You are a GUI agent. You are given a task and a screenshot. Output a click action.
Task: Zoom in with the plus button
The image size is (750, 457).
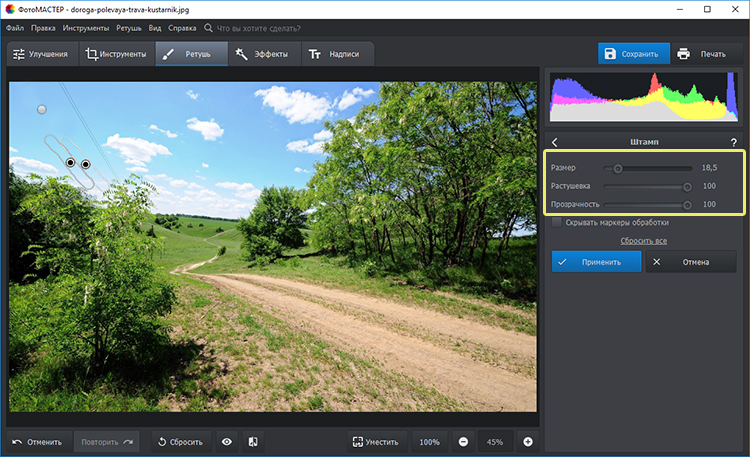coord(528,441)
